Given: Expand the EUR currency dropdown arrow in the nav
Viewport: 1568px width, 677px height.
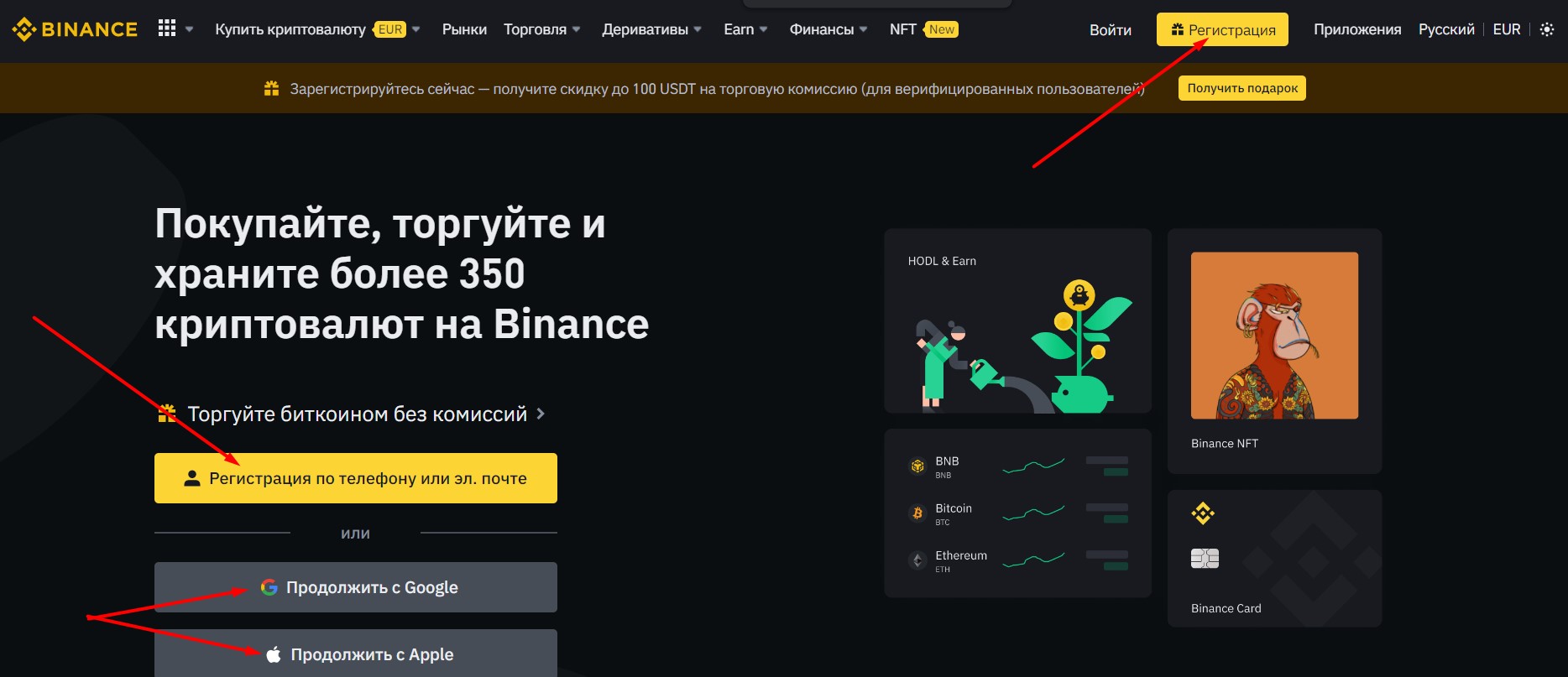Looking at the screenshot, I should [x=416, y=29].
